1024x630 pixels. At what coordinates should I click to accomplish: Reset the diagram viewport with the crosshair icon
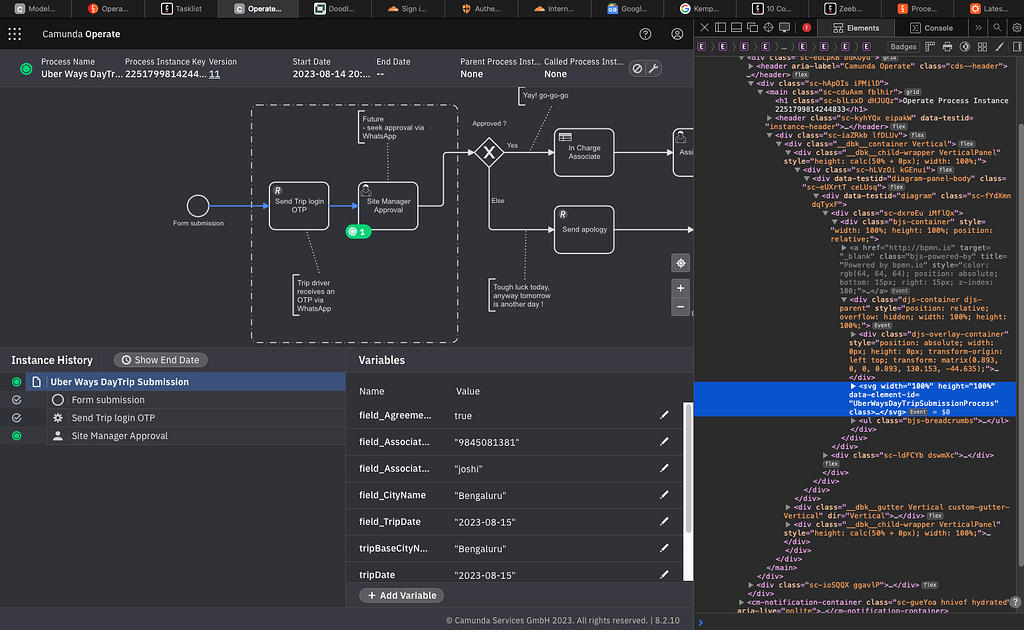tap(681, 263)
